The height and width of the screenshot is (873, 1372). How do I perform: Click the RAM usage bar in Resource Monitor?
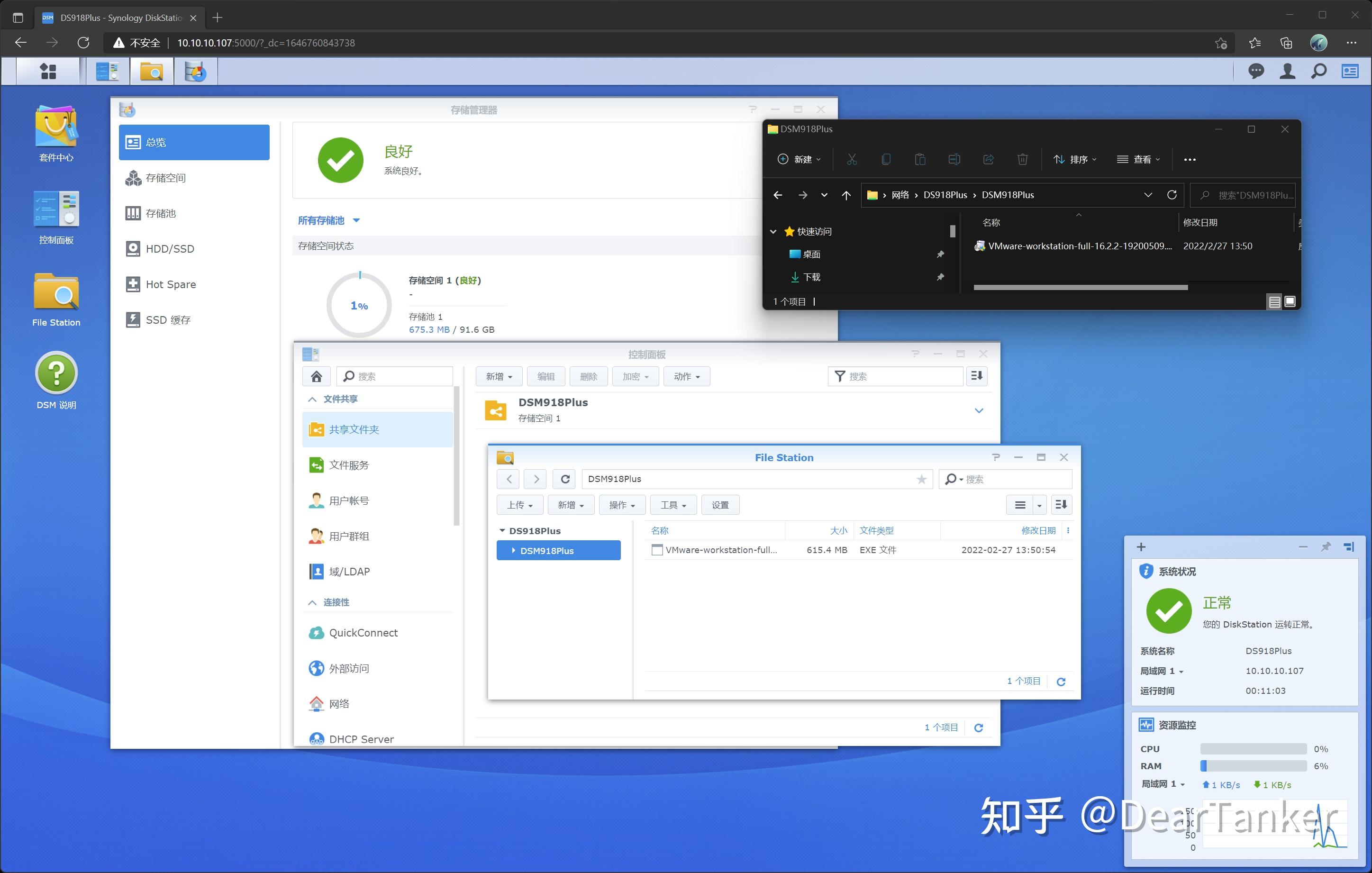click(x=1253, y=766)
